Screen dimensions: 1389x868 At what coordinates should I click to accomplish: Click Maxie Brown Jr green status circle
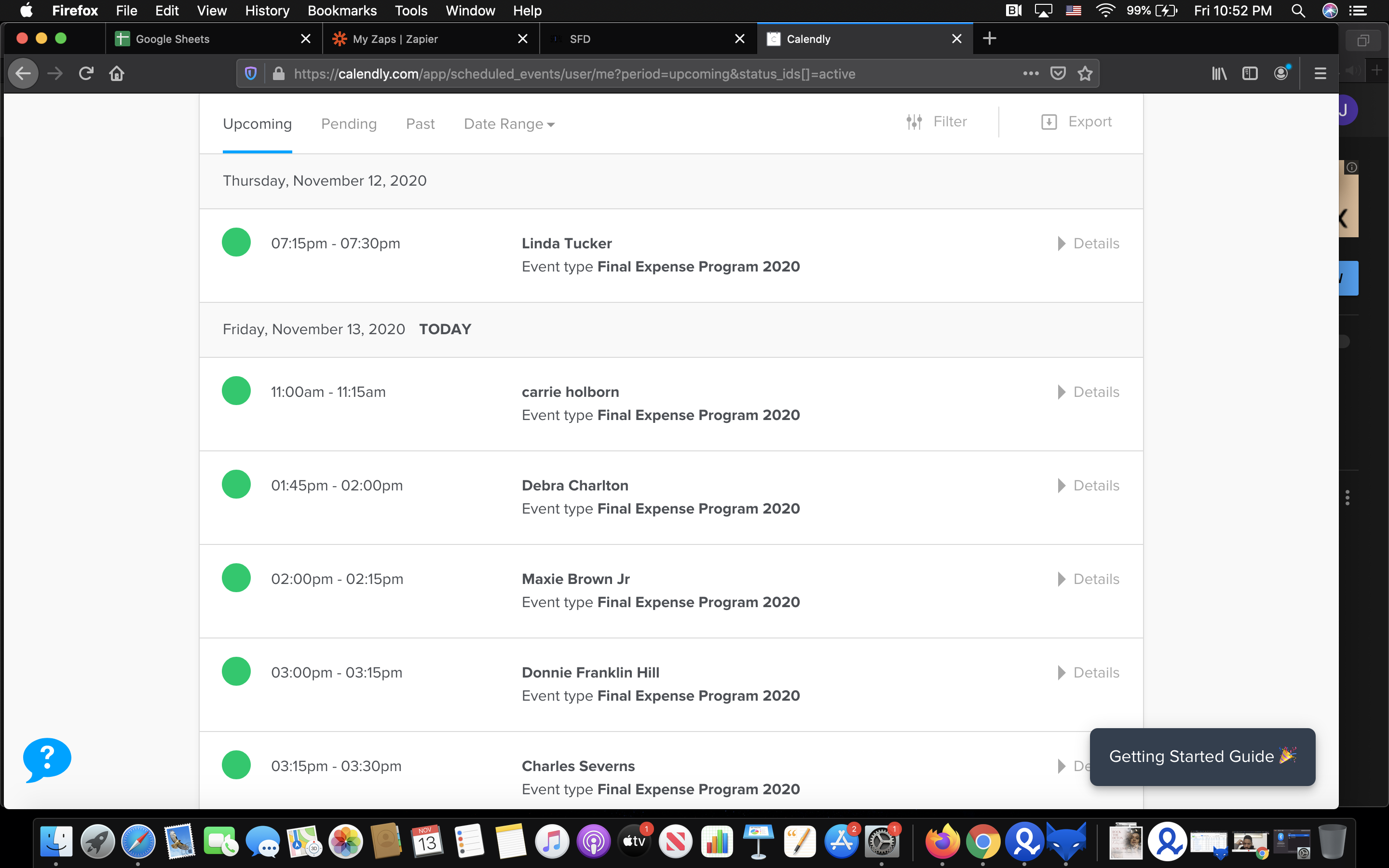[236, 578]
